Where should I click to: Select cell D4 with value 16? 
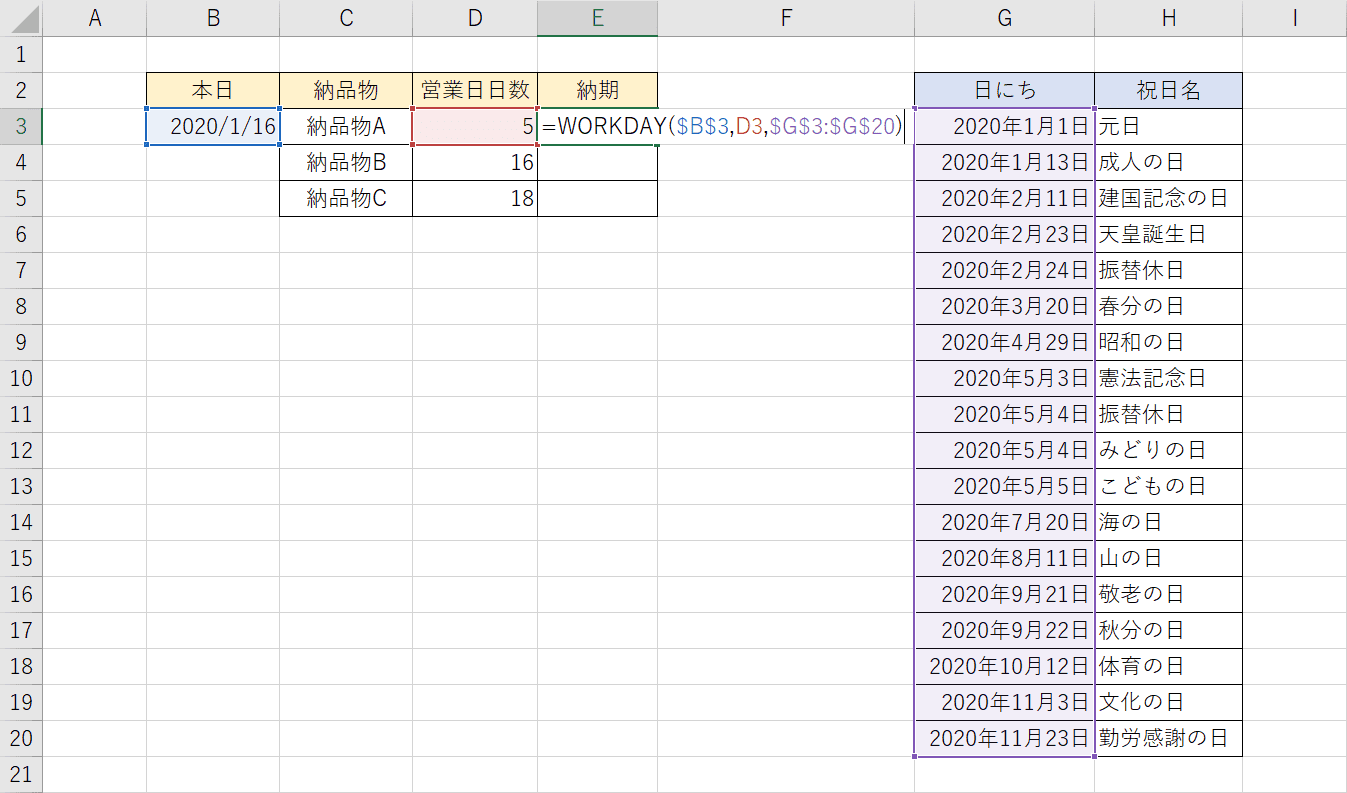tap(475, 162)
